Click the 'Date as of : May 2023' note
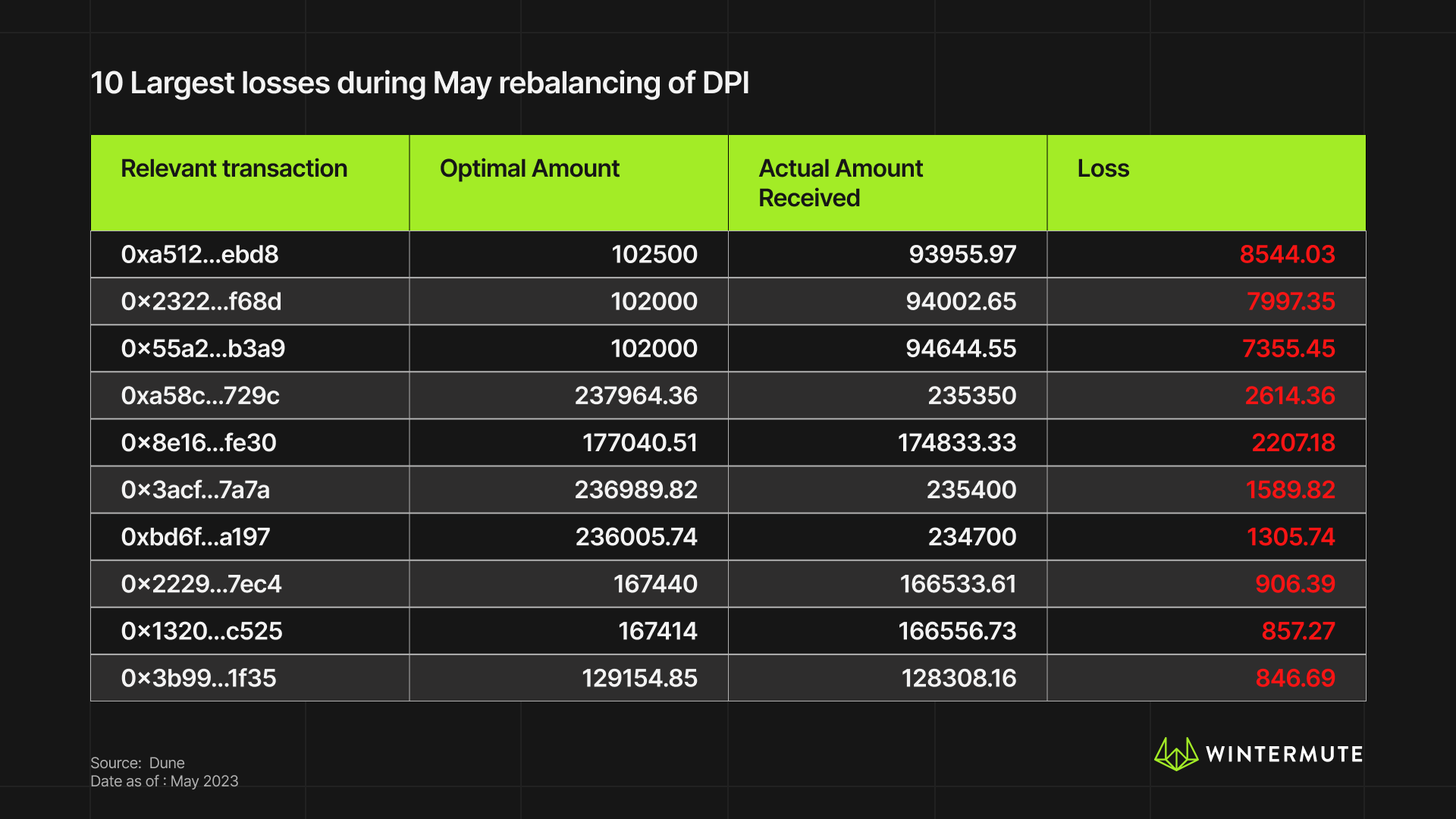 click(164, 781)
